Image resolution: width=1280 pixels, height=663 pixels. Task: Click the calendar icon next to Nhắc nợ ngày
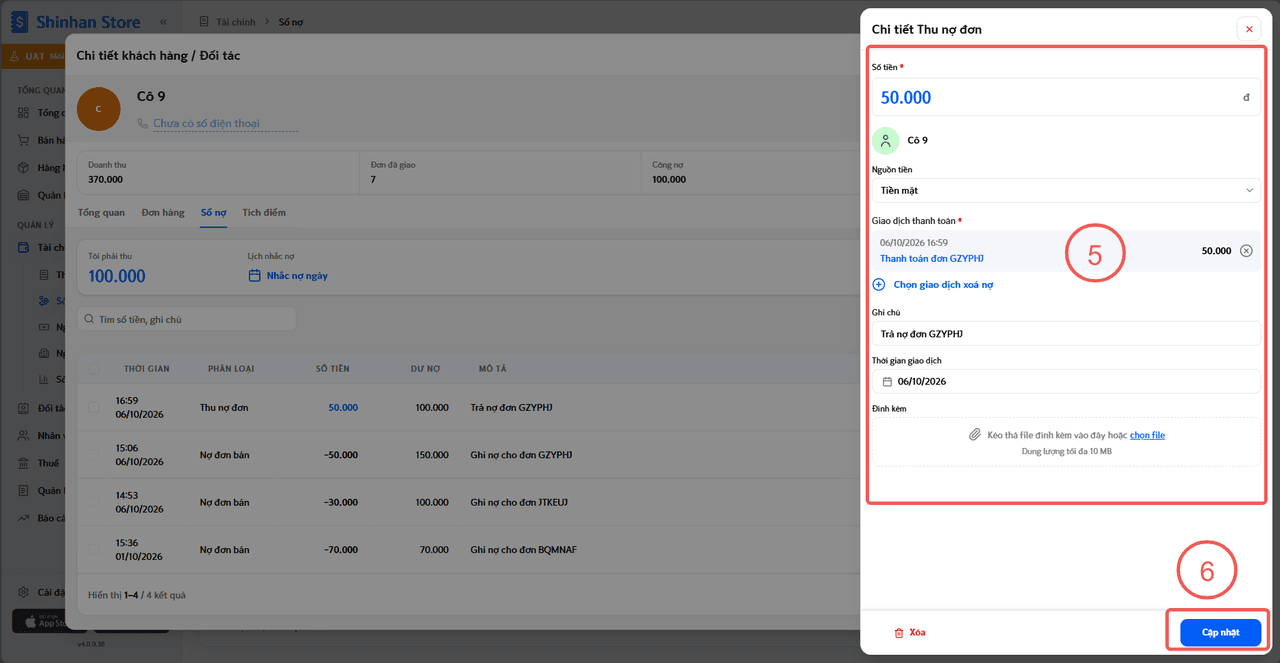[x=254, y=275]
